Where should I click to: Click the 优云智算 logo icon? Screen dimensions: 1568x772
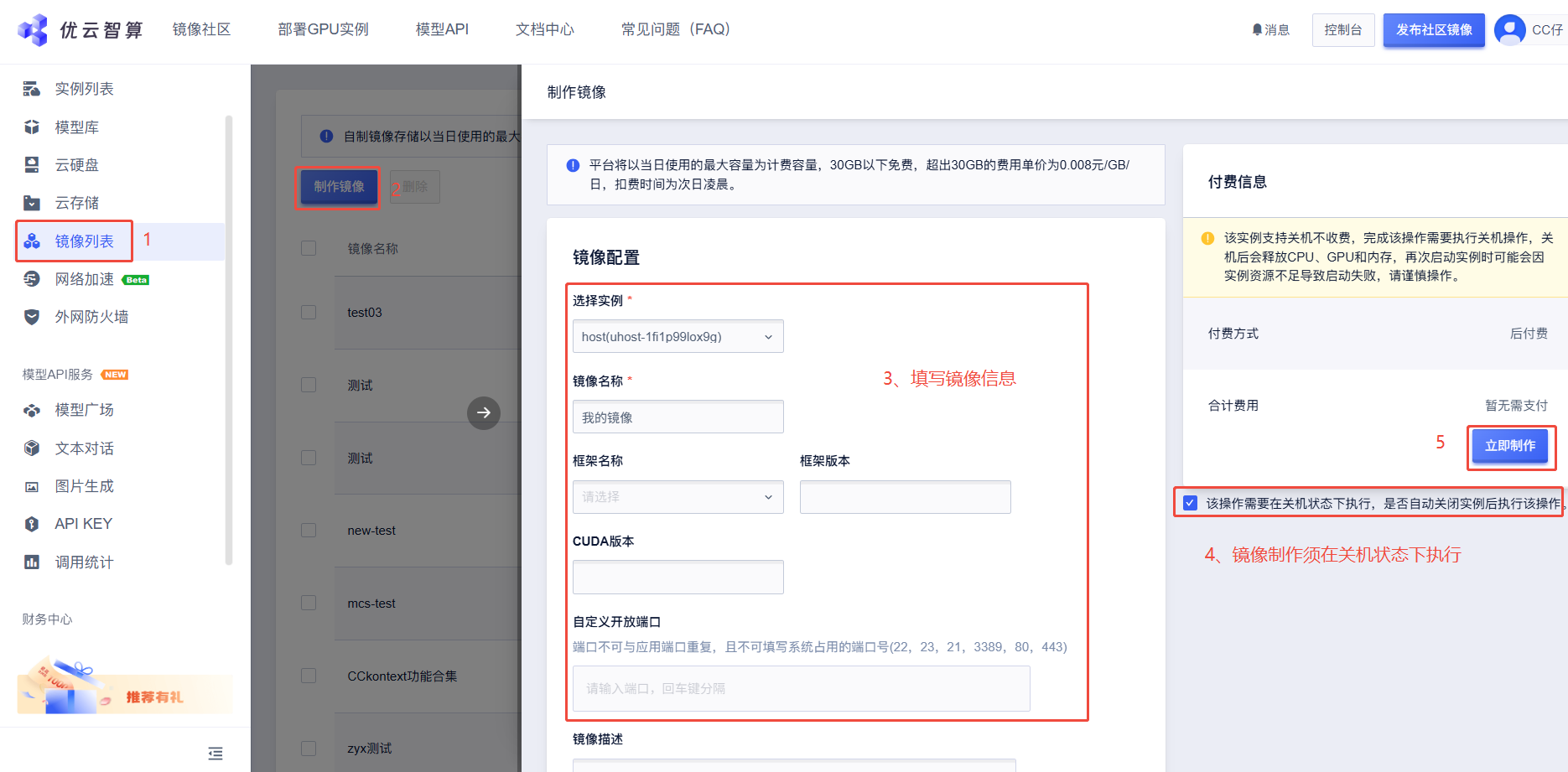click(34, 30)
